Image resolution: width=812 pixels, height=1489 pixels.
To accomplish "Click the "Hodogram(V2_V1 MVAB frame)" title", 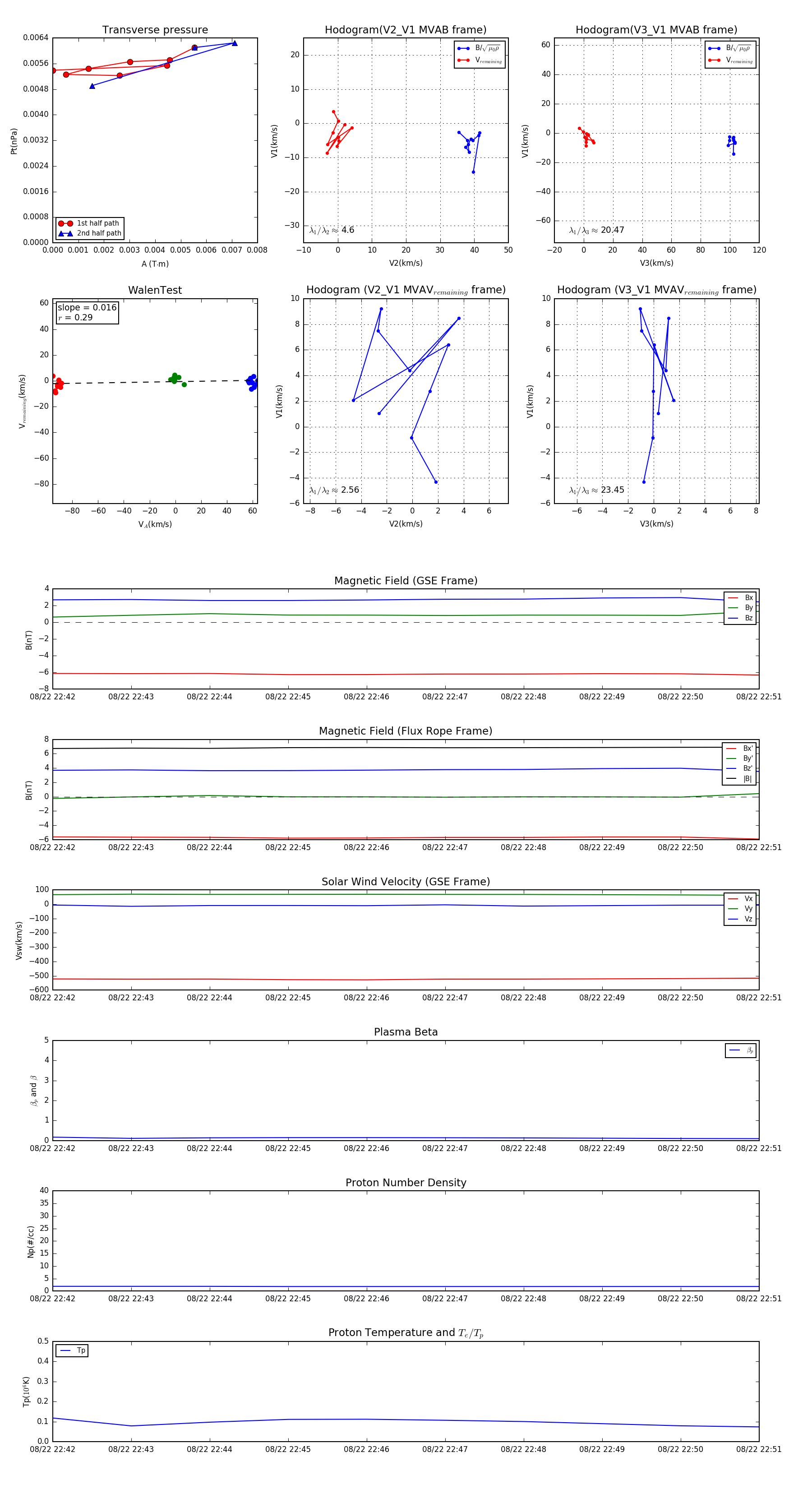I will [x=406, y=30].
